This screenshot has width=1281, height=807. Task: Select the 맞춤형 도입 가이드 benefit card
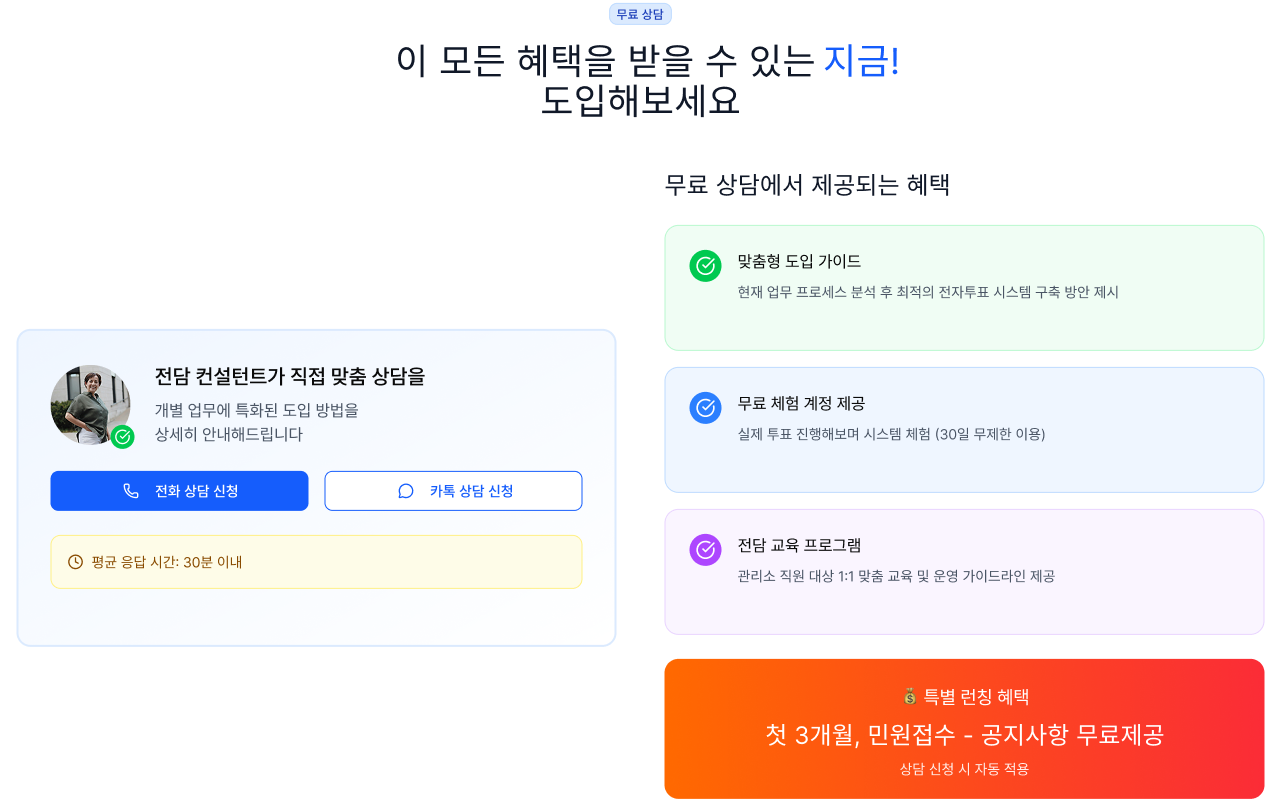(x=964, y=288)
